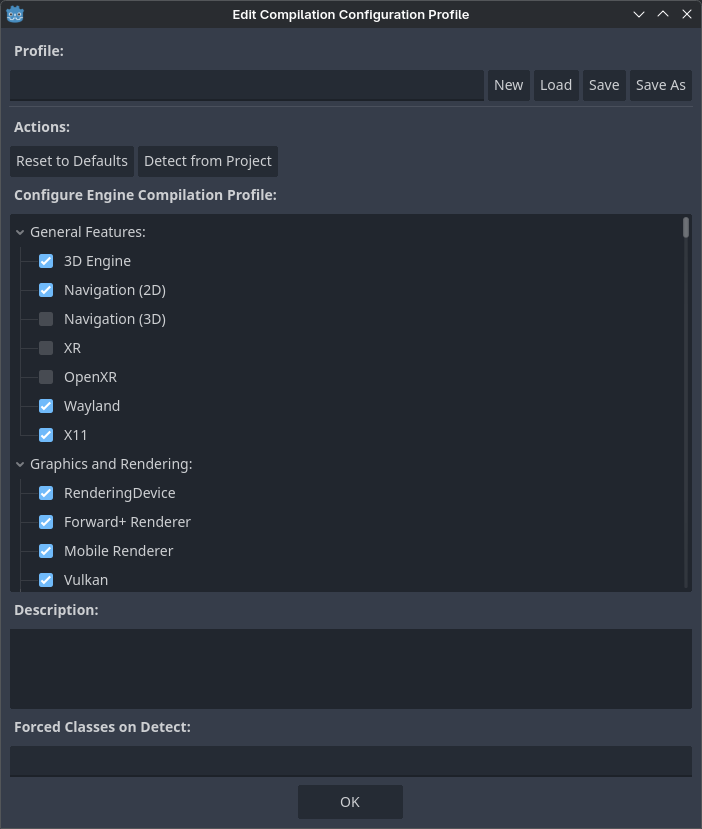Enable Navigation (3D)
Image resolution: width=702 pixels, height=829 pixels.
pyautogui.click(x=46, y=318)
